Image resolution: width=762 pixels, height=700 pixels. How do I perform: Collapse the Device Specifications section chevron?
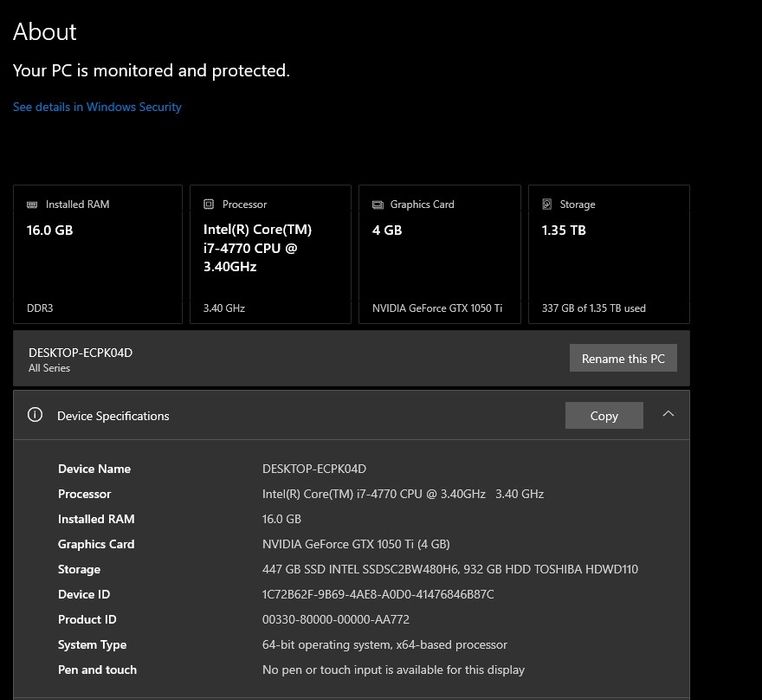coord(669,414)
